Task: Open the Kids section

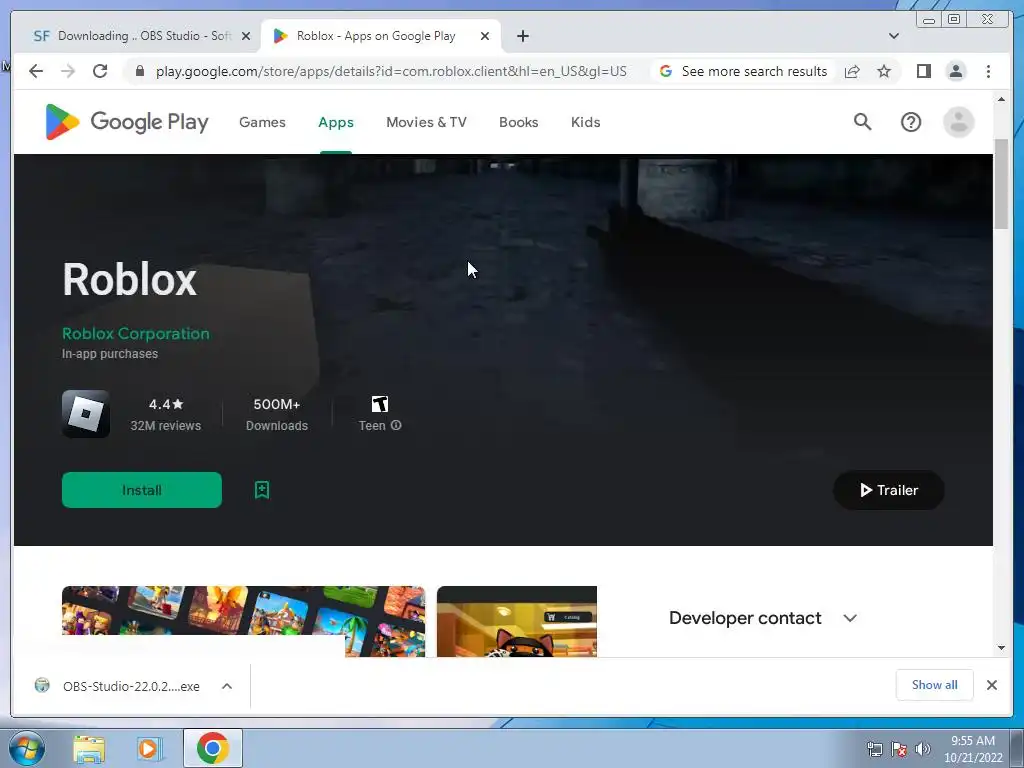Action: (585, 122)
